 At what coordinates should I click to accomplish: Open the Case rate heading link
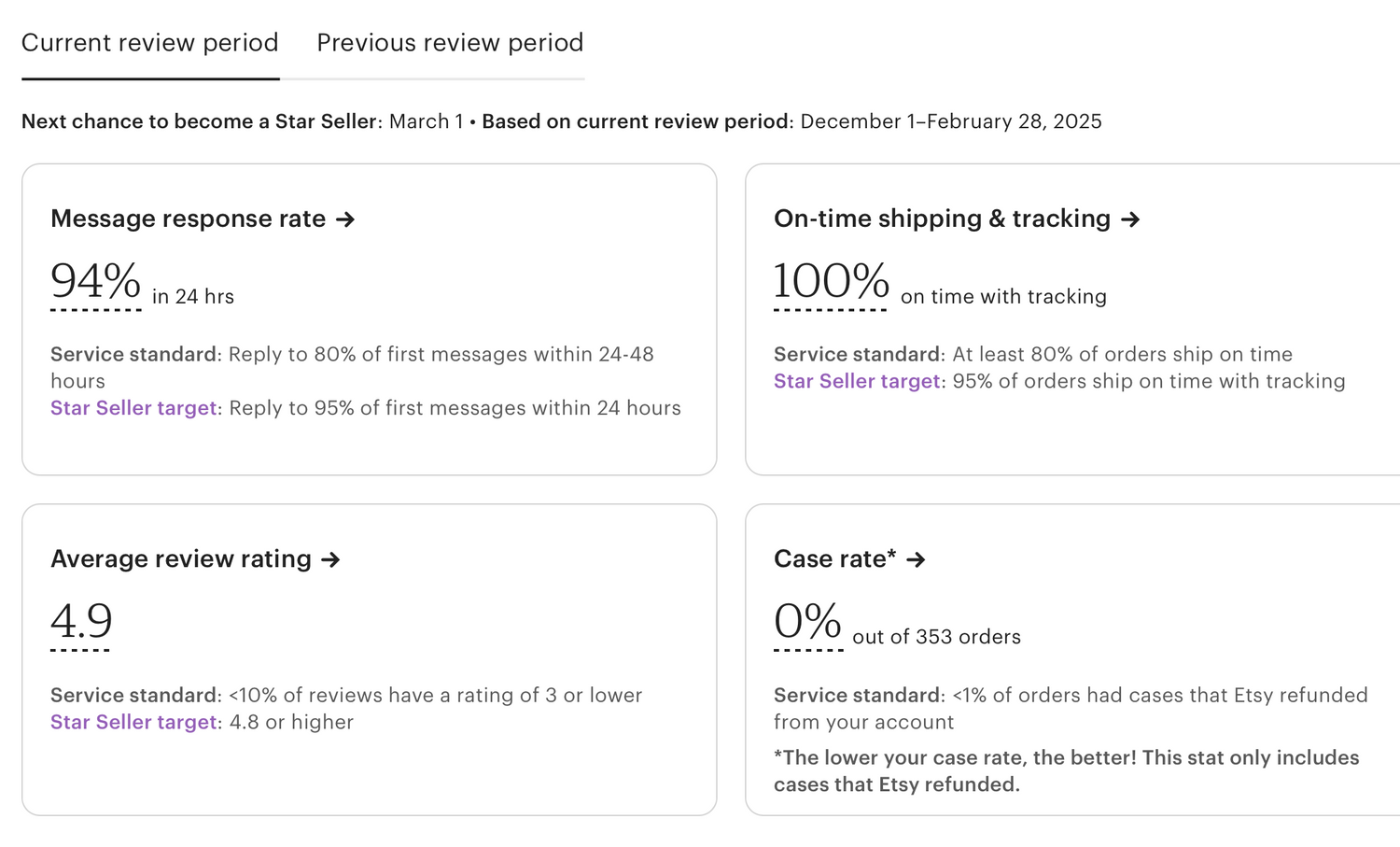click(834, 559)
